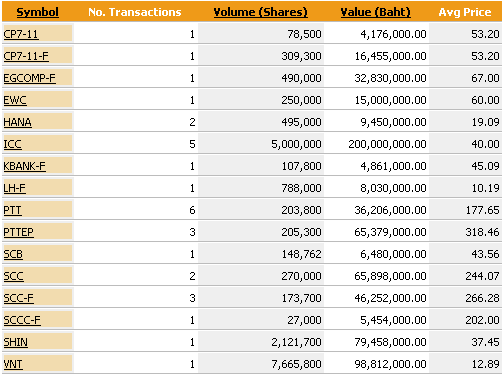Open the SCC symbol link
The image size is (502, 374).
tap(14, 276)
